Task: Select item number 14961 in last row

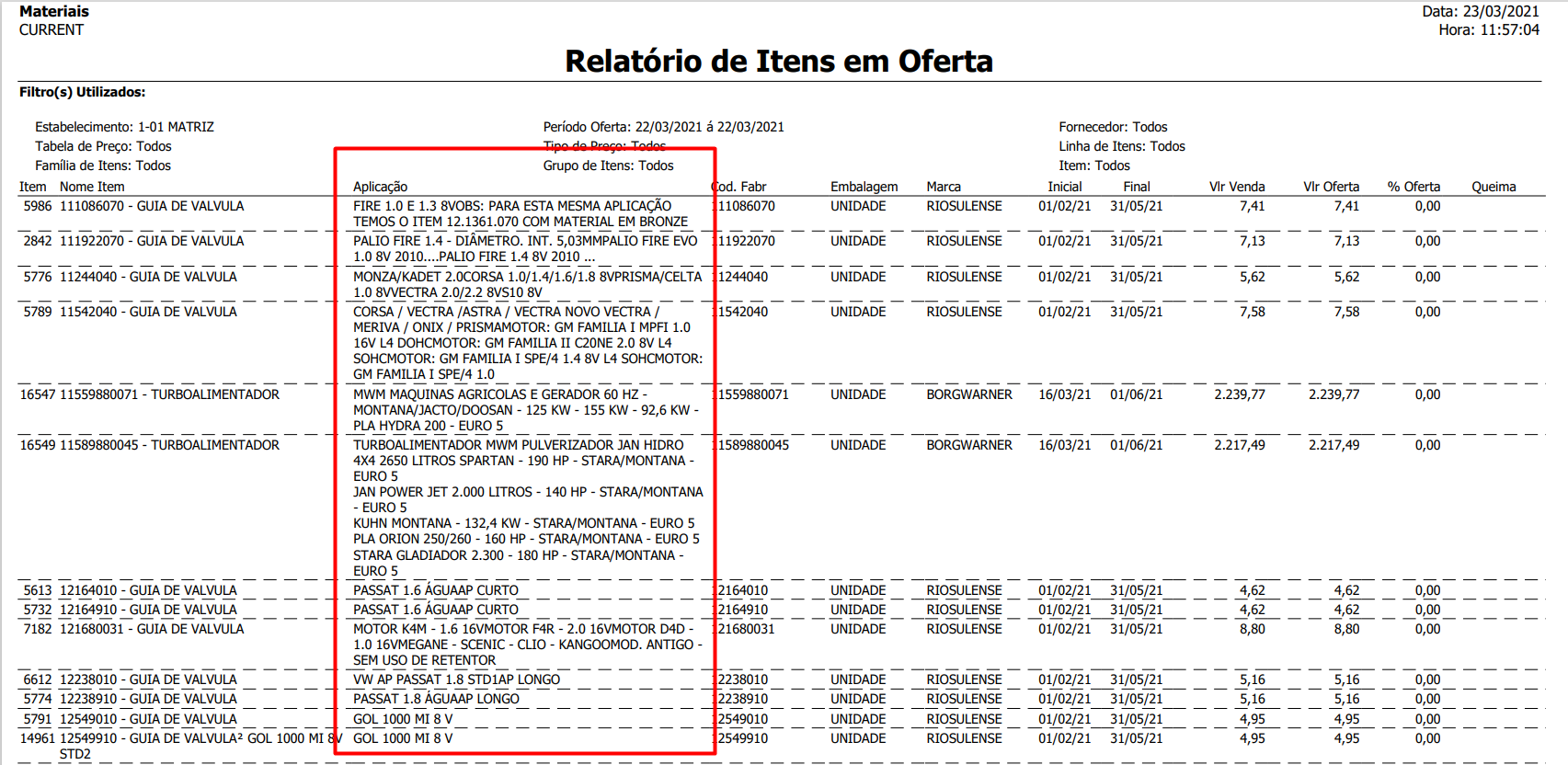Action: (38, 738)
